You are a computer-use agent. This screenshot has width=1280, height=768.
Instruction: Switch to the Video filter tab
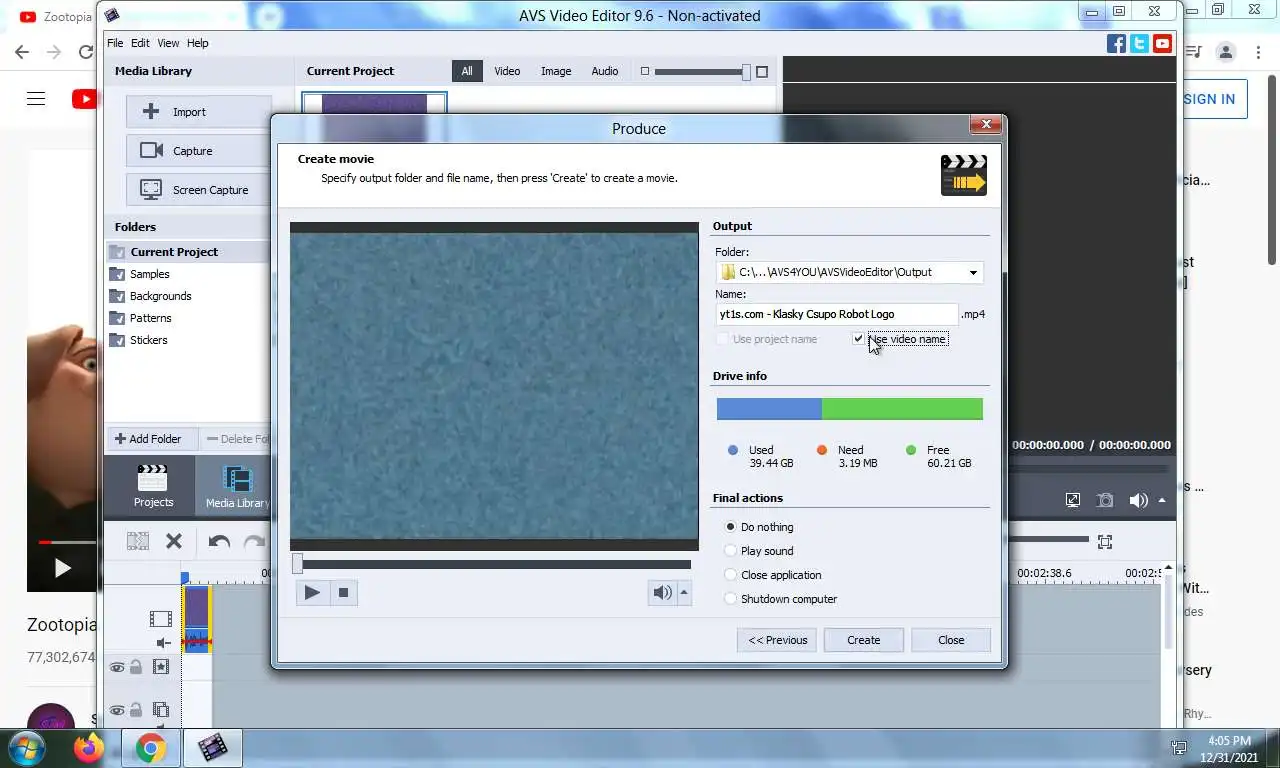click(x=507, y=71)
